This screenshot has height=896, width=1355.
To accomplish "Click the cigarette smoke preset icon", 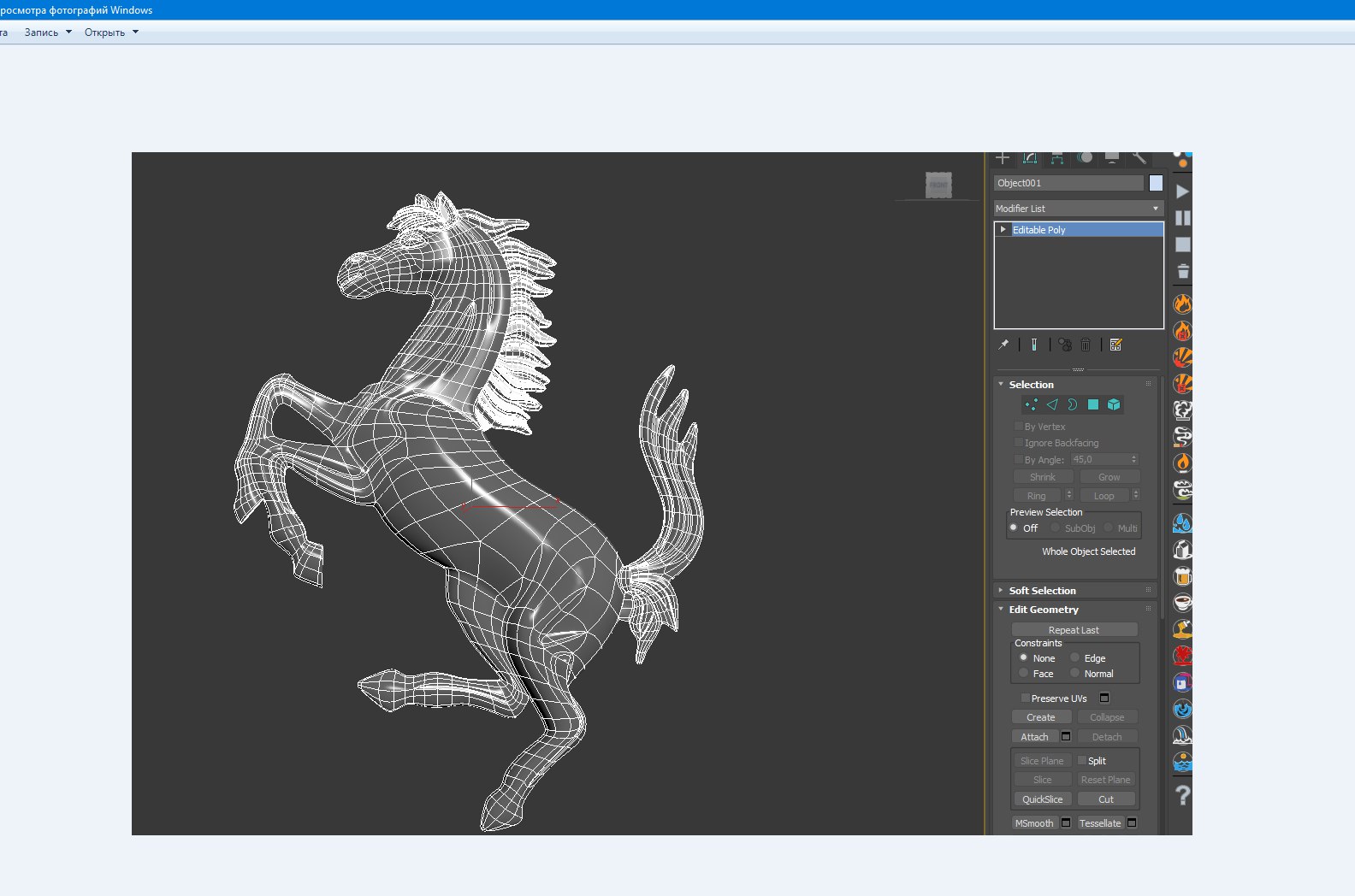I will click(x=1182, y=437).
